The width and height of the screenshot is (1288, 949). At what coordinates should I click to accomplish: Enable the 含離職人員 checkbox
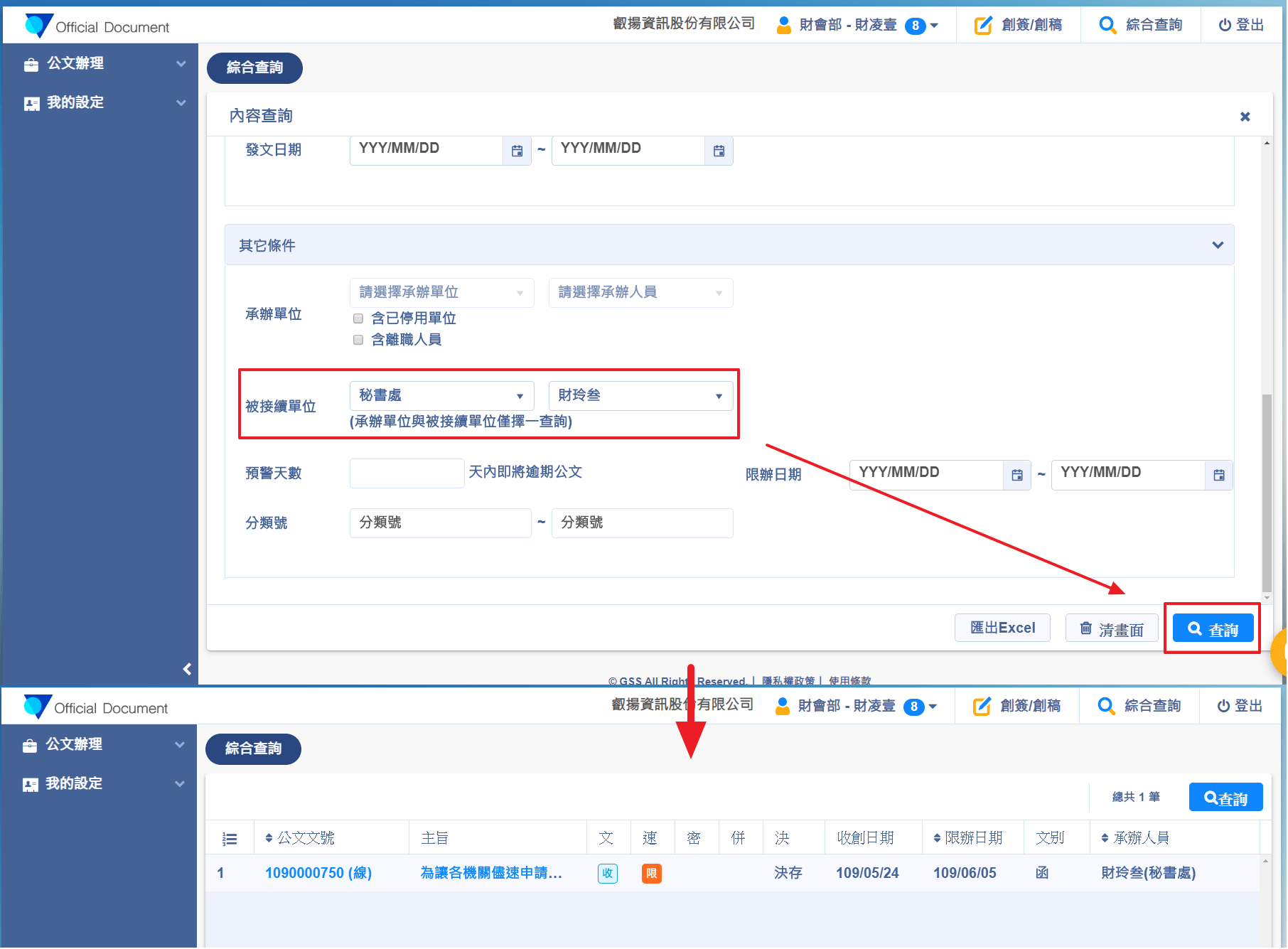click(358, 340)
